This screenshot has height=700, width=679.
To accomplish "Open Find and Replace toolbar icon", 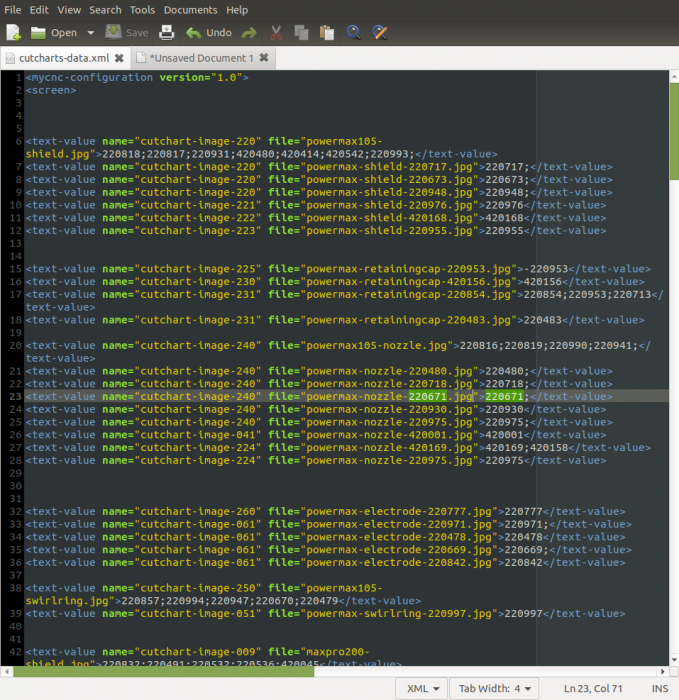I will tap(380, 33).
